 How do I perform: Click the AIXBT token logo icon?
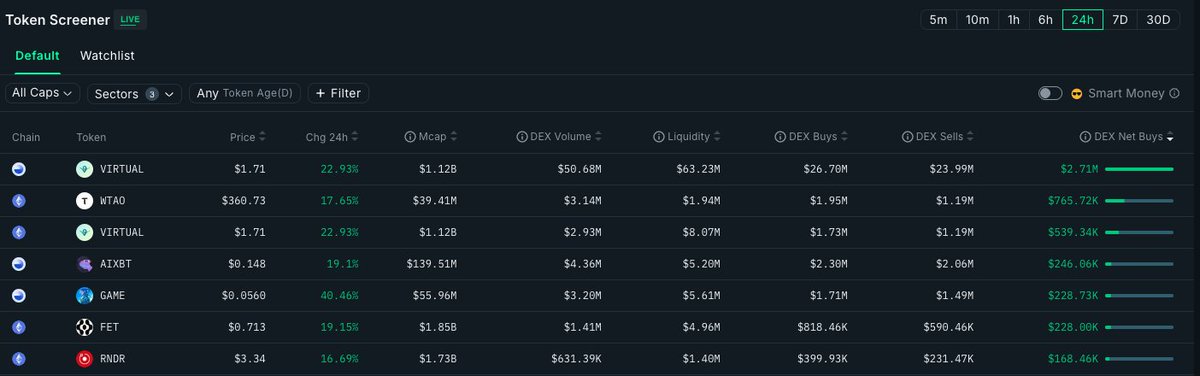tap(85, 264)
